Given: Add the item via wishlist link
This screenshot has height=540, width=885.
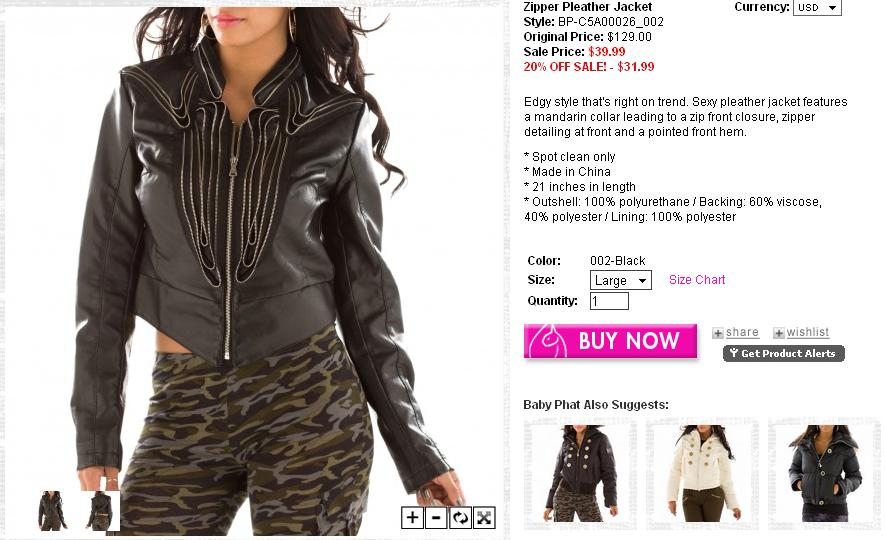Looking at the screenshot, I should [x=807, y=332].
